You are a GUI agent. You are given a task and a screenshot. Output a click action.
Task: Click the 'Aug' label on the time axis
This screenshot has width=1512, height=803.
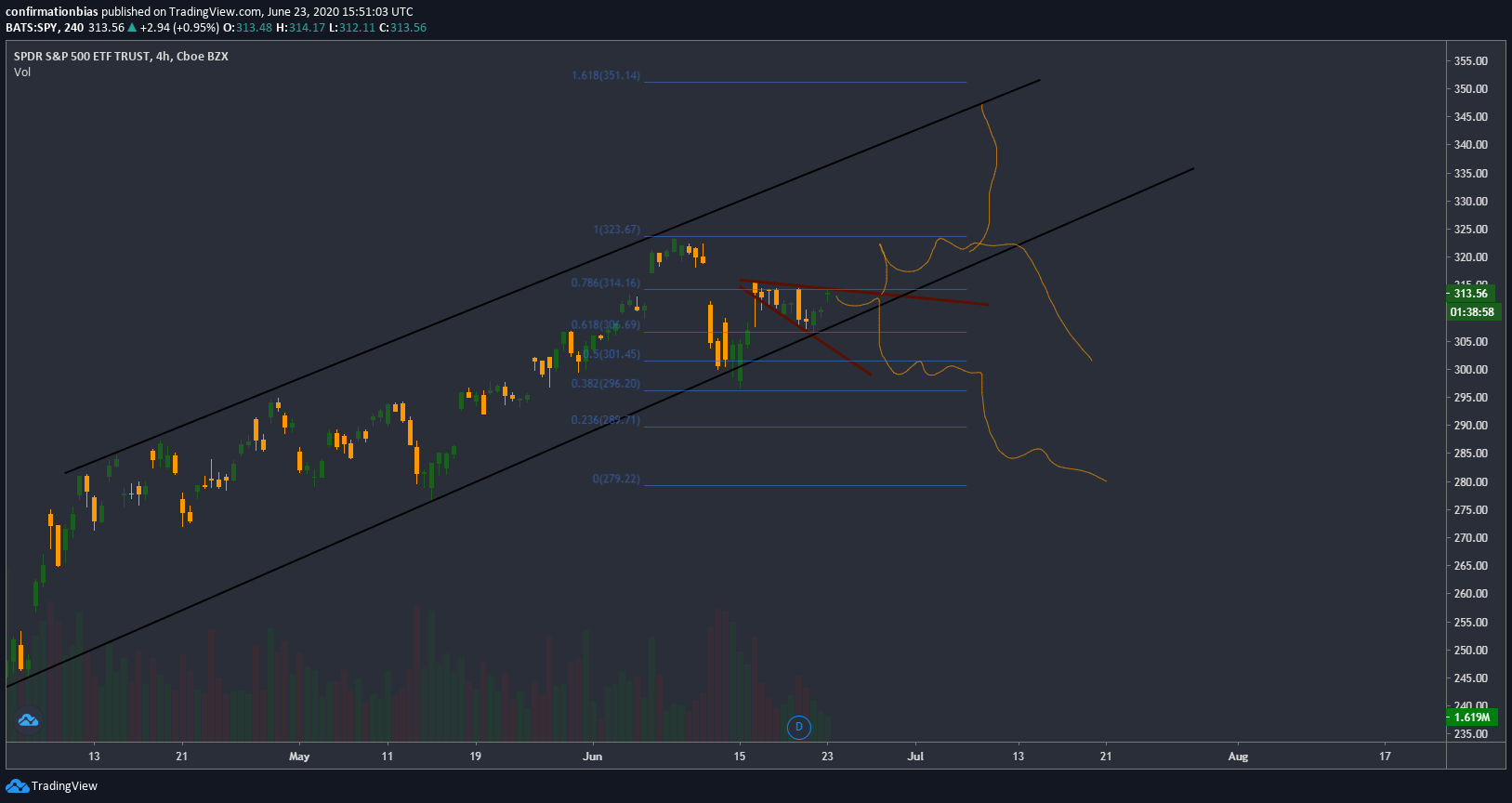pyautogui.click(x=1238, y=757)
